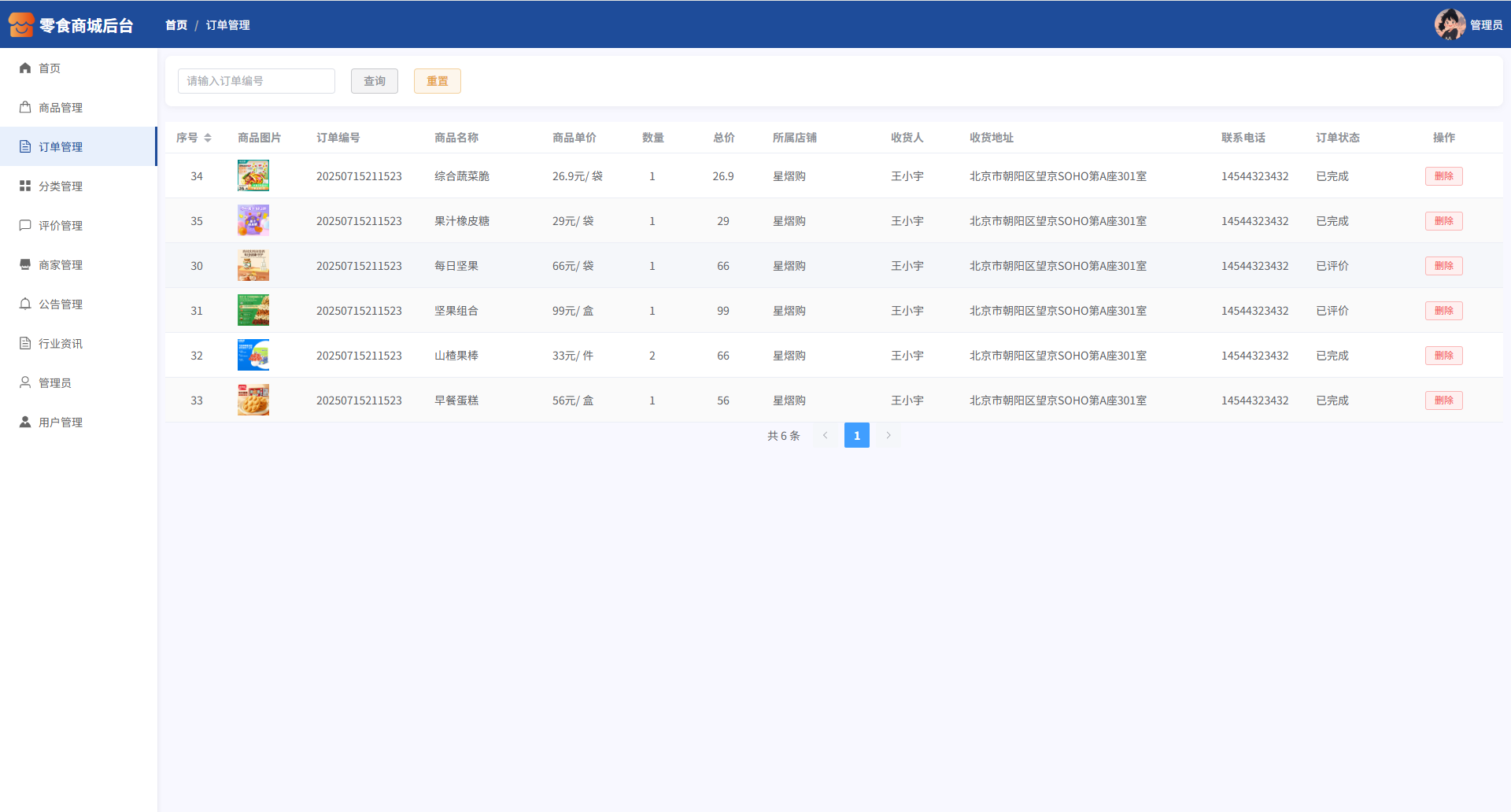1511x812 pixels.
Task: Click the home icon in sidebar
Action: [25, 68]
